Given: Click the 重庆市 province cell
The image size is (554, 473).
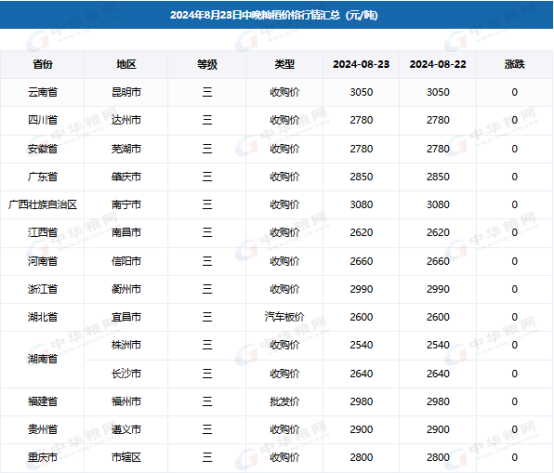Looking at the screenshot, I should (x=42, y=457).
